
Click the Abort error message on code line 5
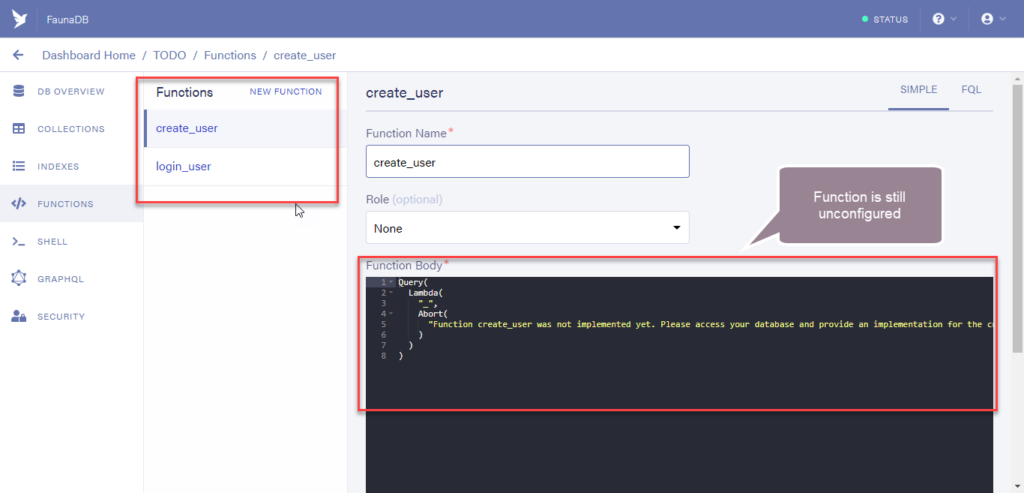[711, 324]
